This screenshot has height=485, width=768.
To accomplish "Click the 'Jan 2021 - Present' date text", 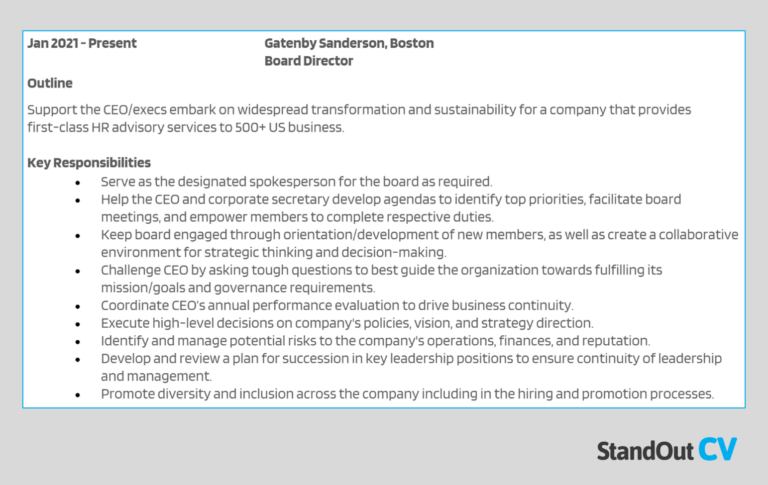I will (x=82, y=43).
